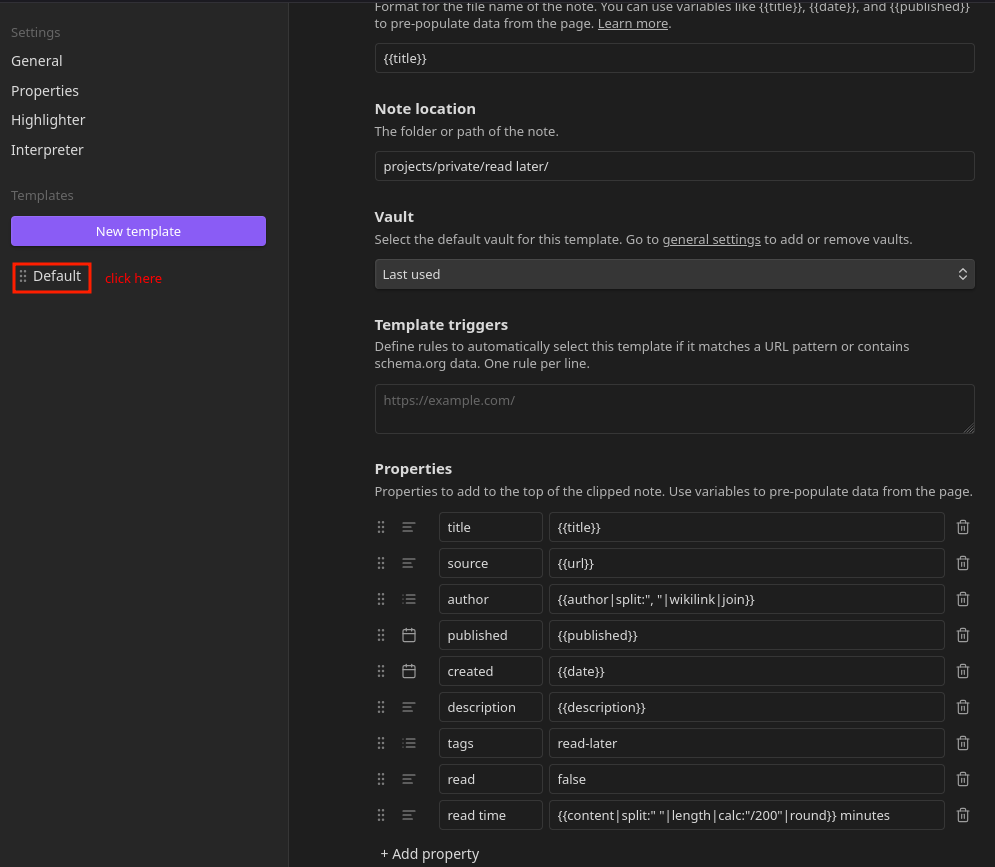This screenshot has height=867, width=995.
Task: Focus the Template triggers text area
Action: click(674, 409)
